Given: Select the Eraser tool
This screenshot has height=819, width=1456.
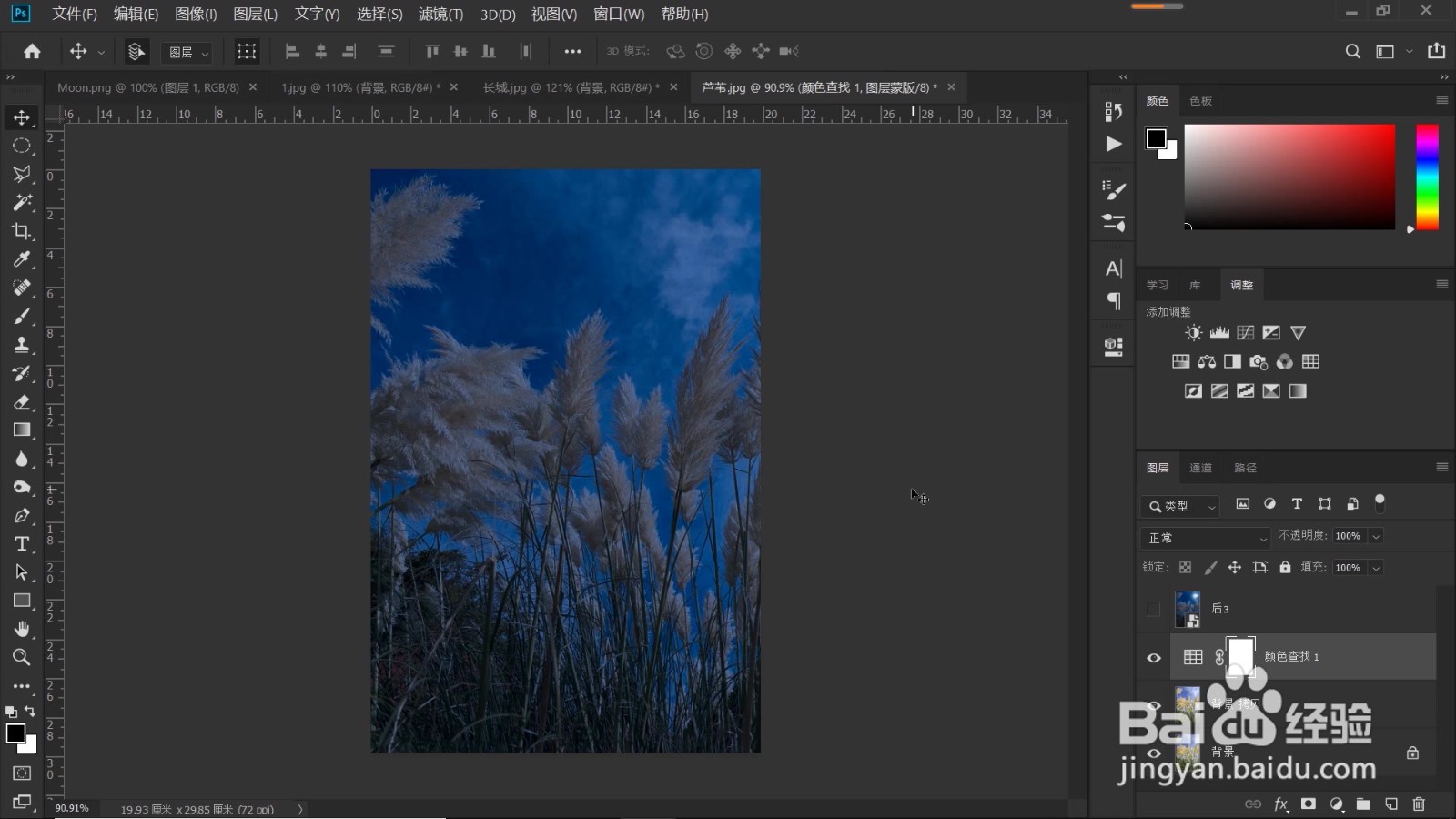Looking at the screenshot, I should point(22,401).
